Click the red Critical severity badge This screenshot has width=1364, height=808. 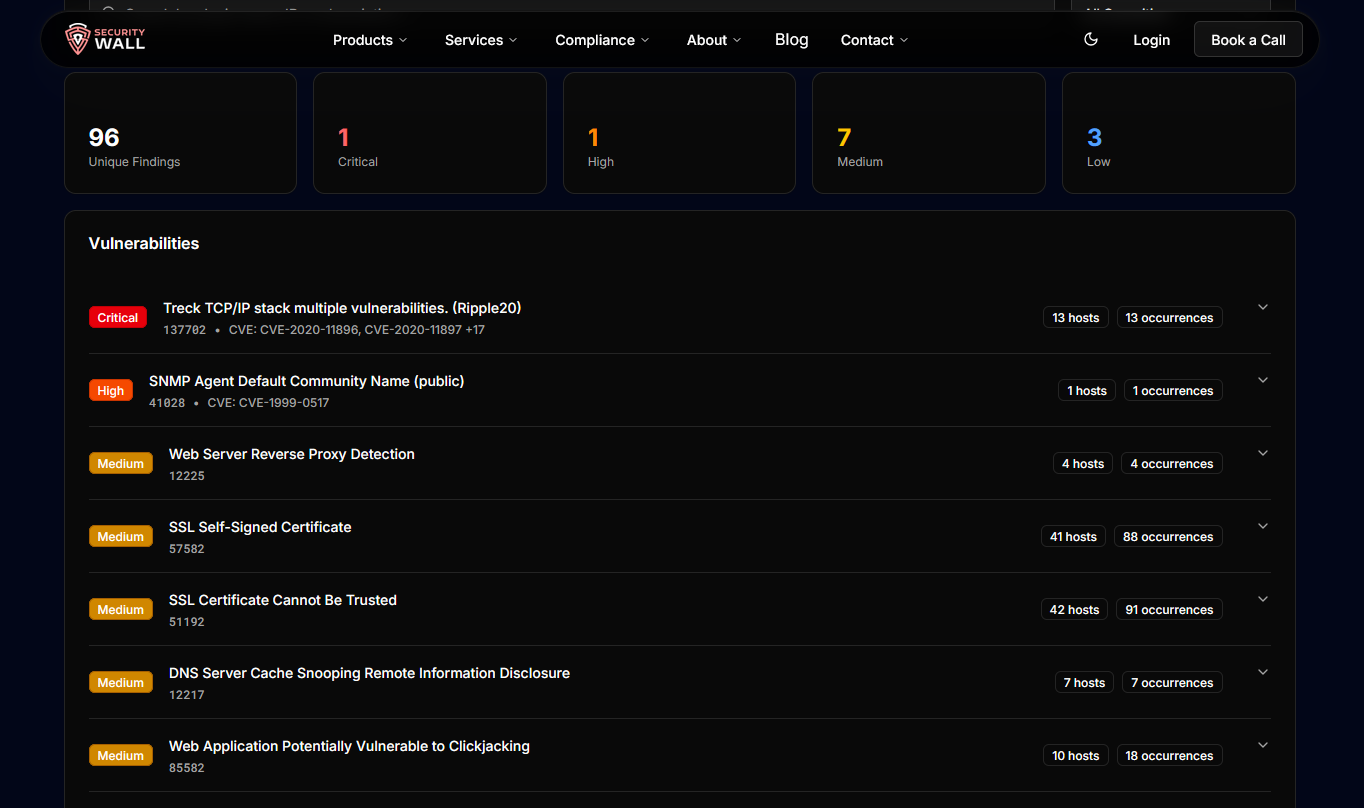(x=117, y=318)
